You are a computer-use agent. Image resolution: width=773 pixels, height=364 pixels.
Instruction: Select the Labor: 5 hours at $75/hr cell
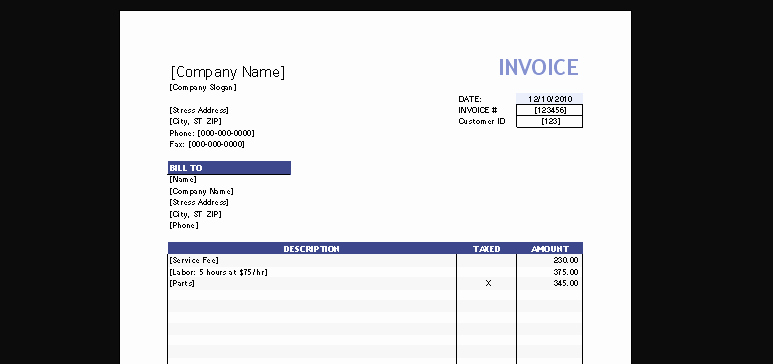click(x=312, y=272)
